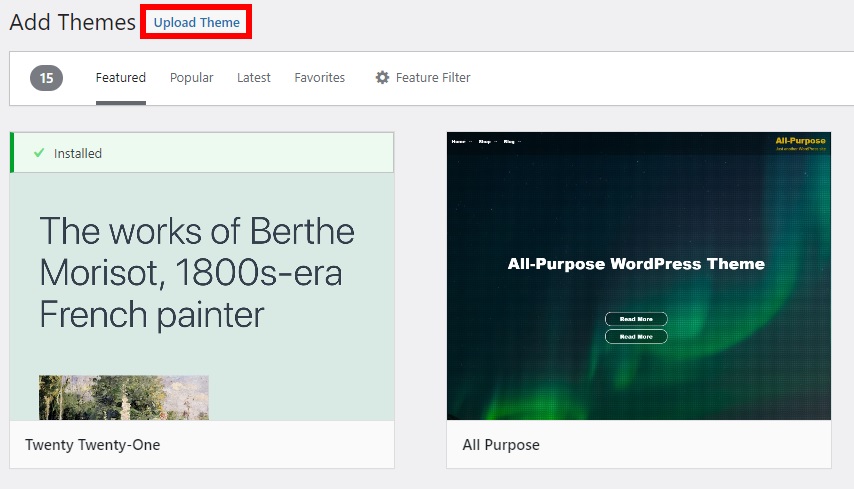
Task: Click the painting image in Twenty Twenty-One preview
Action: click(x=124, y=398)
